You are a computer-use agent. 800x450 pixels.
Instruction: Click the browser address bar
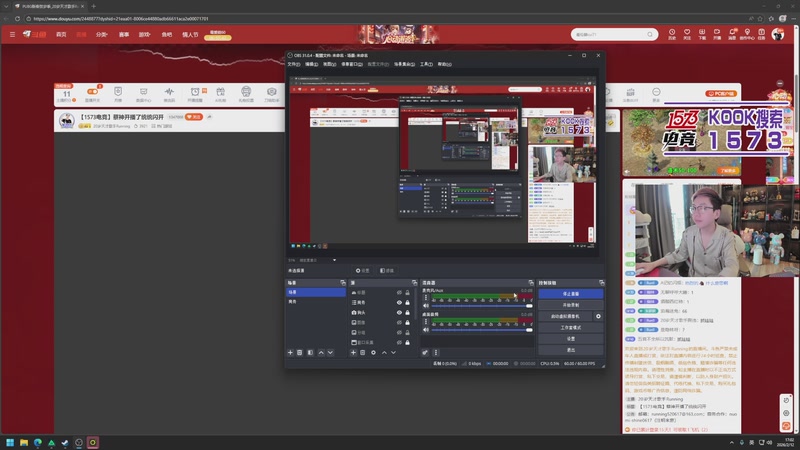pyautogui.click(x=383, y=18)
